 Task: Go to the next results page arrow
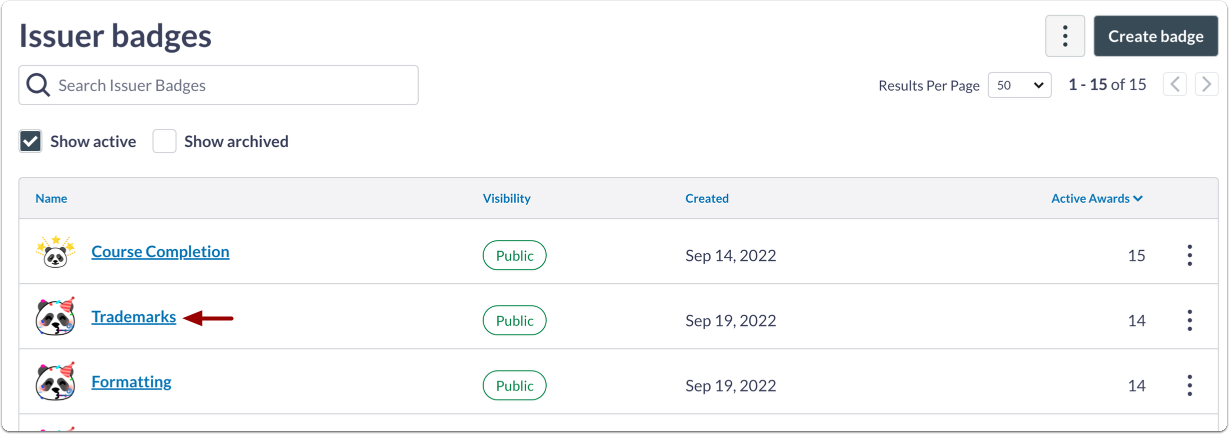1206,85
